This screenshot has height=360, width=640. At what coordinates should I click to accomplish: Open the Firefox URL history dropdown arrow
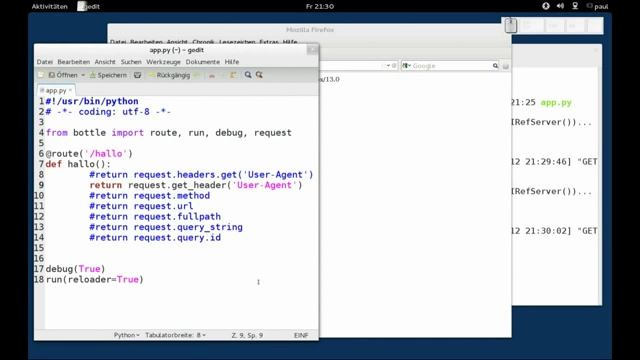[x=388, y=66]
